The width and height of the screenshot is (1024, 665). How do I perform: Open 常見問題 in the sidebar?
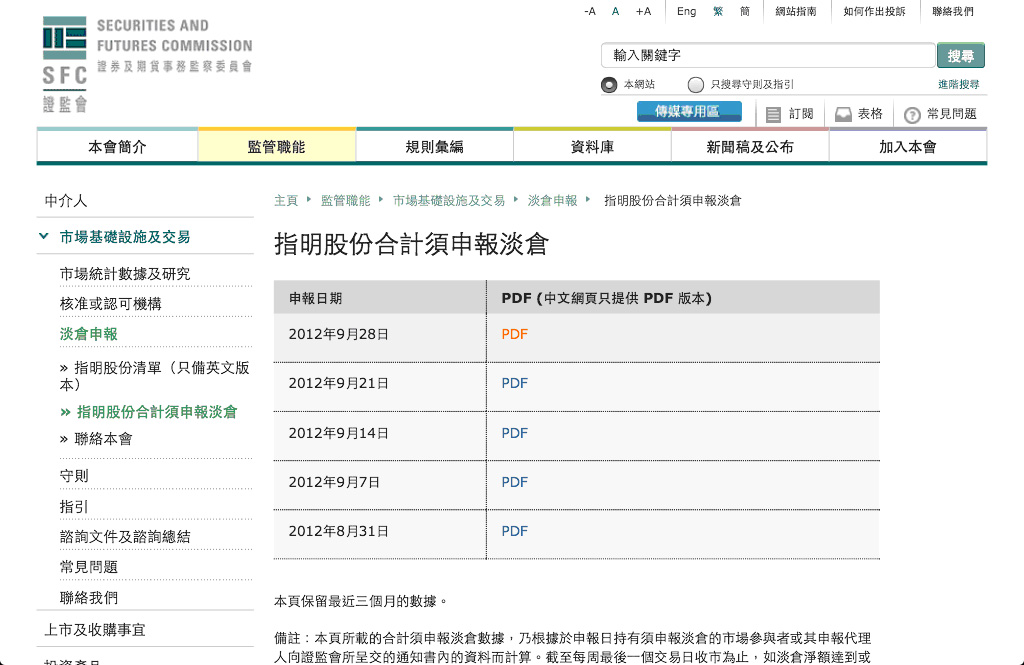pyautogui.click(x=89, y=567)
